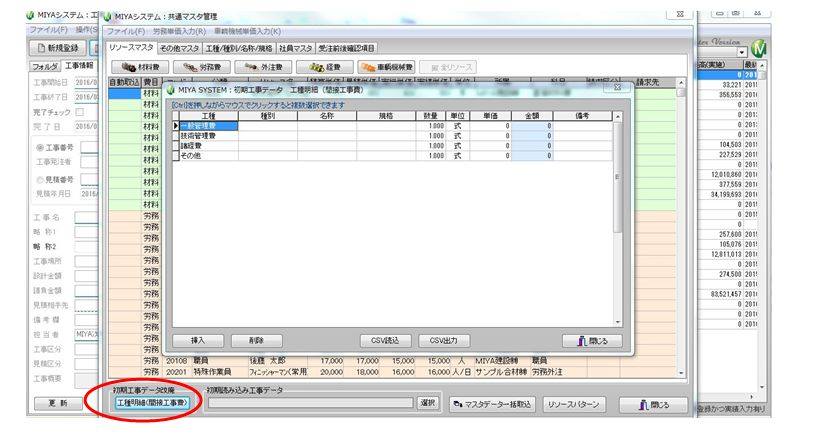The image size is (828, 436).
Task: Open the 工種/種別/名称/規格 tab
Action: tap(239, 48)
